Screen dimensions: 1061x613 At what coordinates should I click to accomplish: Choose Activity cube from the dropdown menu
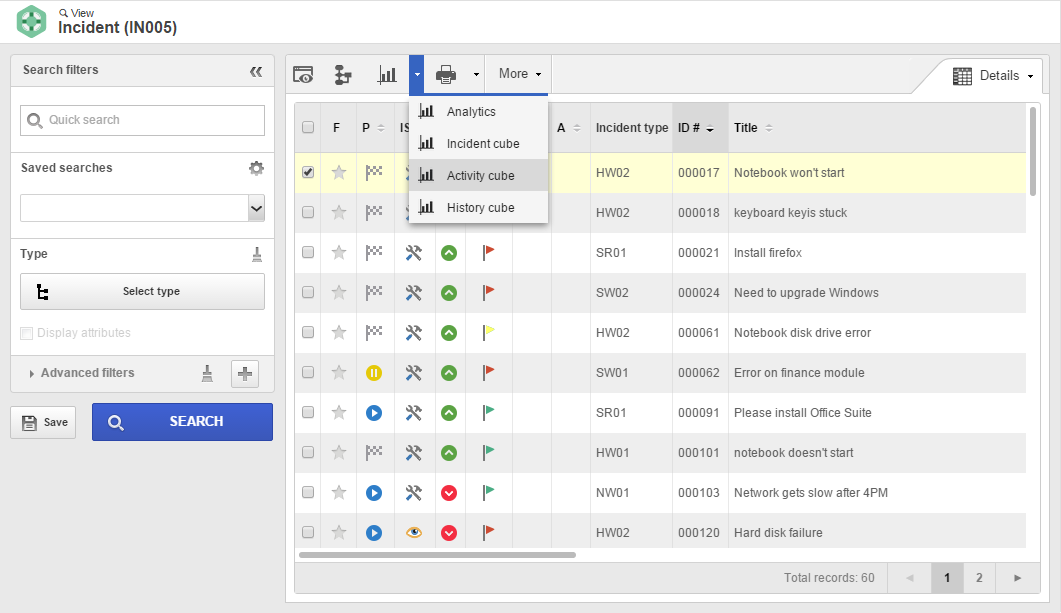(478, 175)
